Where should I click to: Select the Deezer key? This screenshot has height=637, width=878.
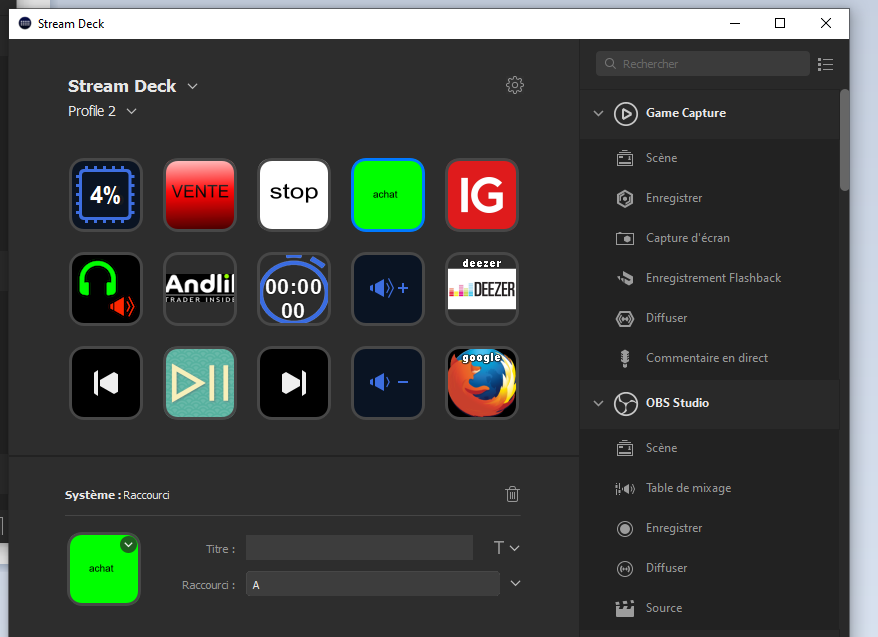click(x=482, y=289)
